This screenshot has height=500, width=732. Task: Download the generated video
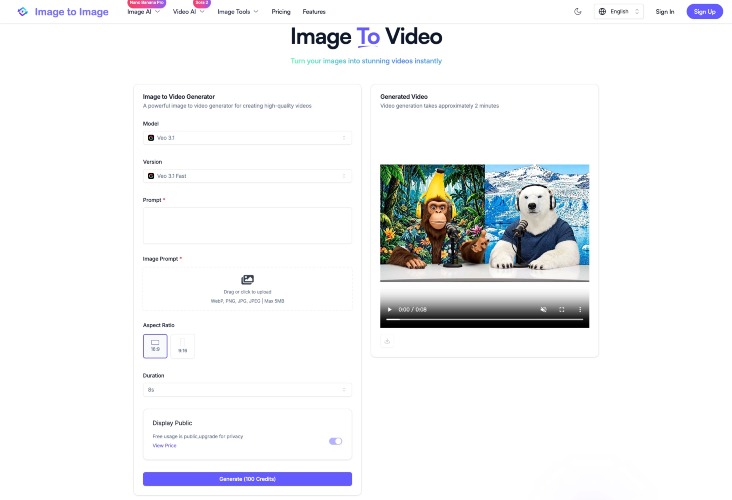(387, 341)
